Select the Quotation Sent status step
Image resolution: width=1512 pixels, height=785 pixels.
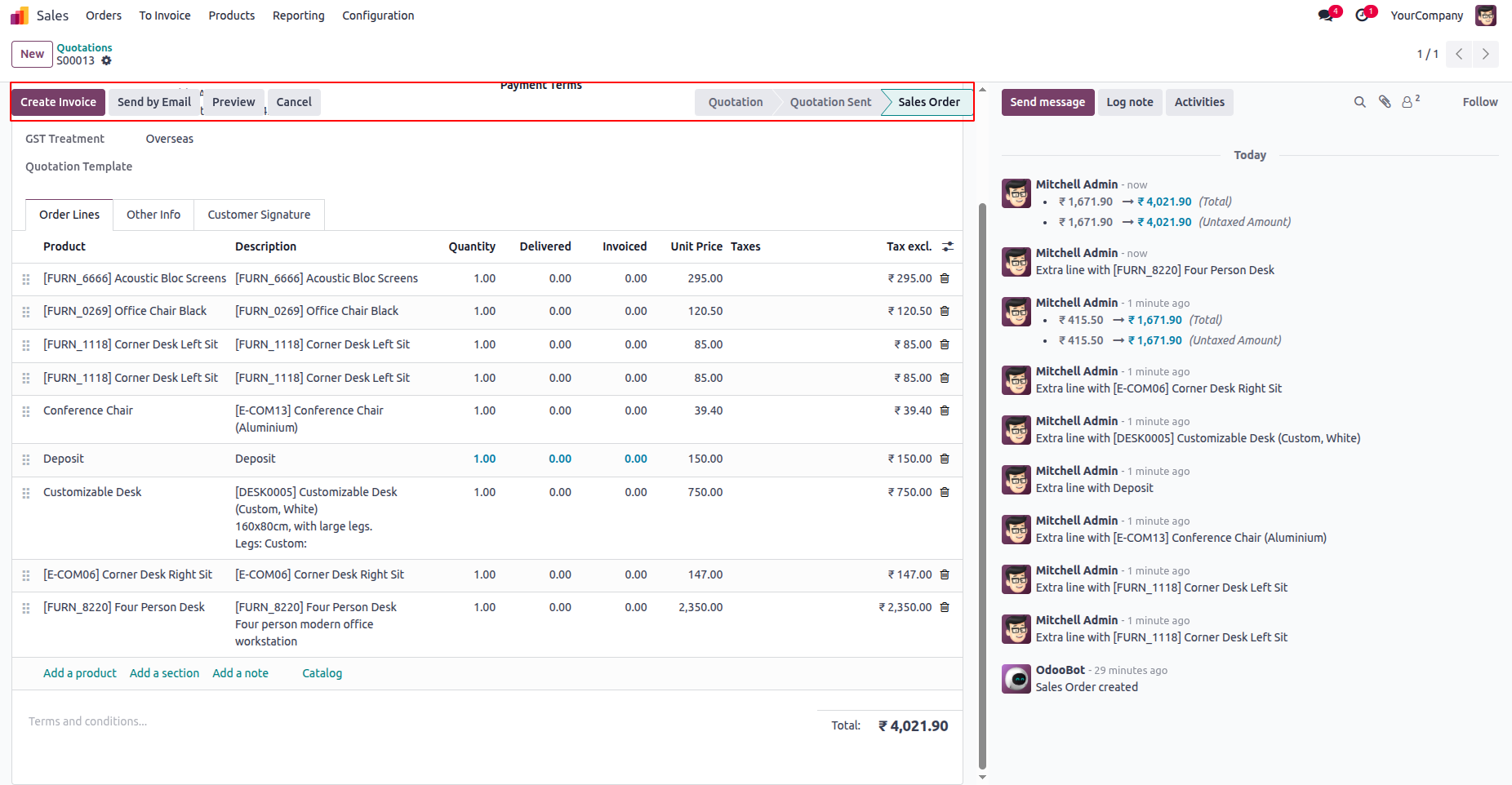(x=830, y=102)
